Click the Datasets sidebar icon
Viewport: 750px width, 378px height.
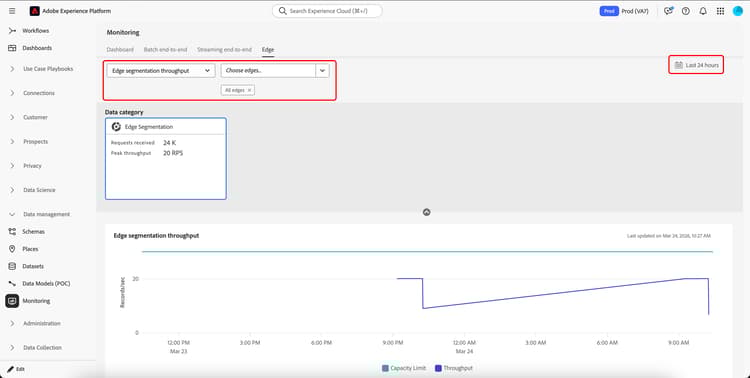coord(12,266)
